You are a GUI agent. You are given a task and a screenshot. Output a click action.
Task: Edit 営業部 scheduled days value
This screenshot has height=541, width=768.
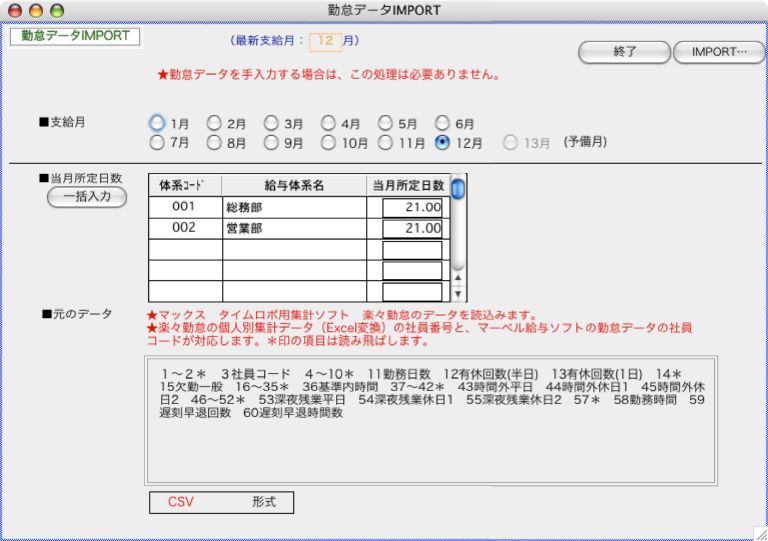point(411,228)
